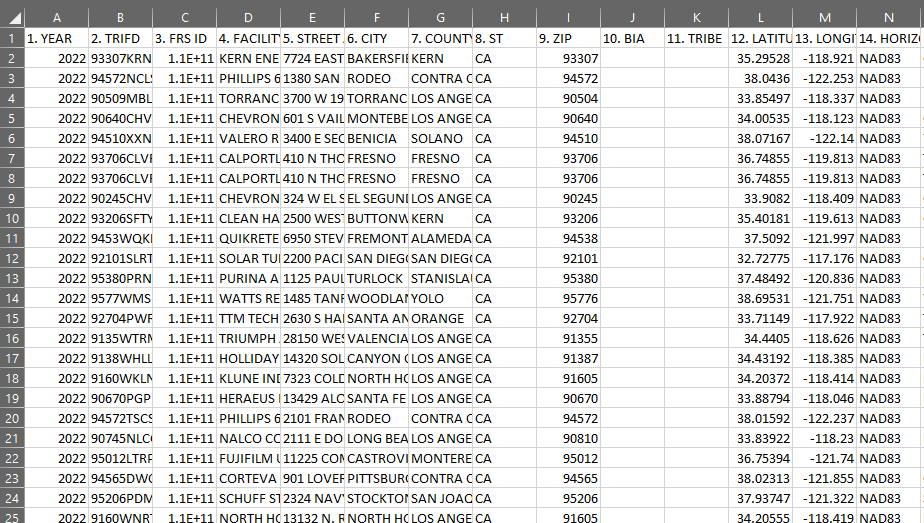The height and width of the screenshot is (523, 924).
Task: Select row 1 header
Action: coord(12,38)
